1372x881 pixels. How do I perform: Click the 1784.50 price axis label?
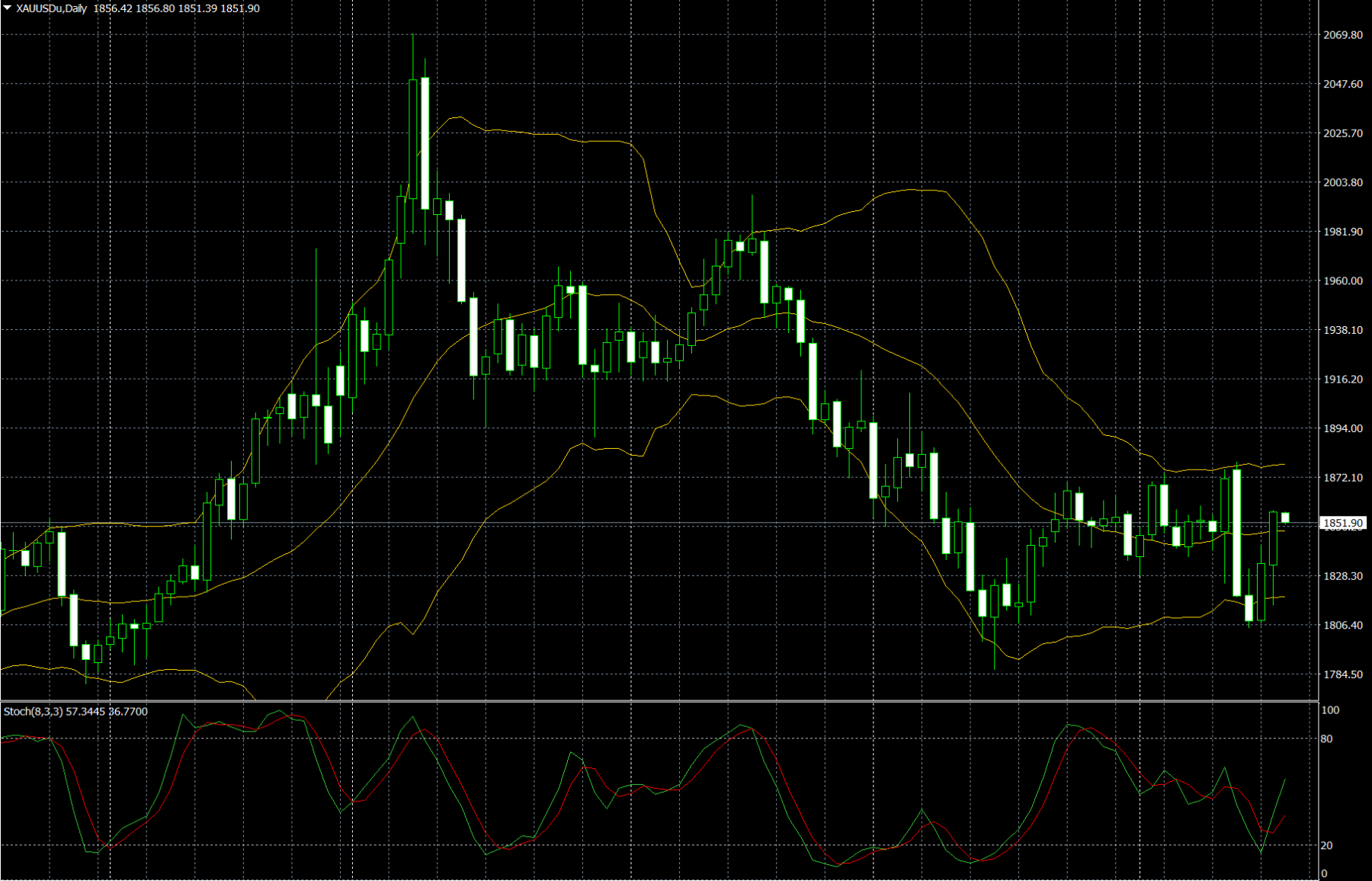[1343, 674]
